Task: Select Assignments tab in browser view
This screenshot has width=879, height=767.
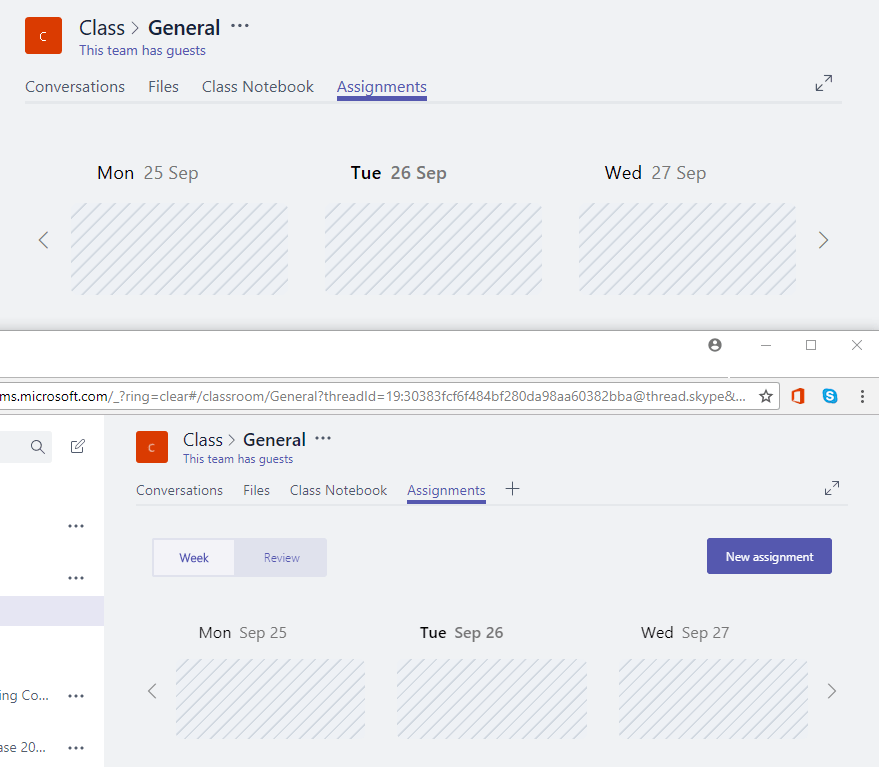Action: 446,491
